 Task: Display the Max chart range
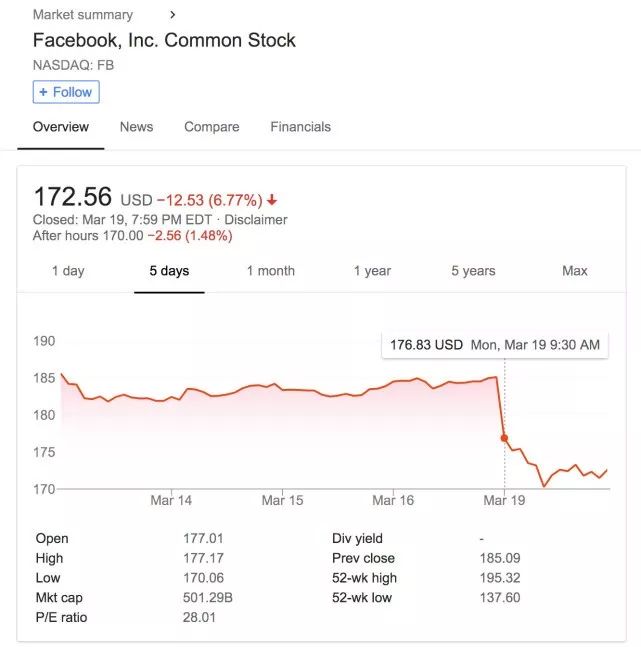click(x=575, y=271)
